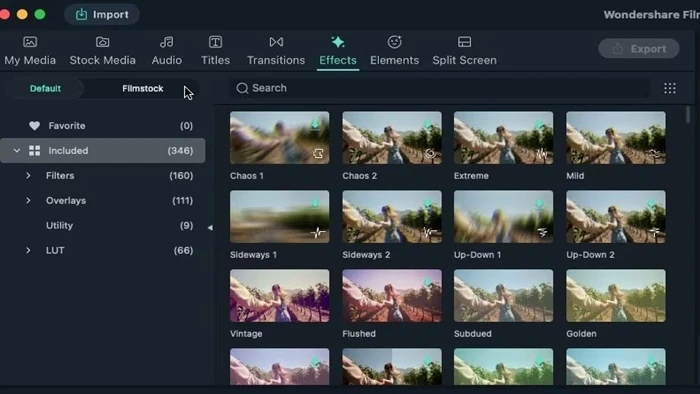The height and width of the screenshot is (394, 700).
Task: Switch to the Default tab
Action: pyautogui.click(x=45, y=88)
